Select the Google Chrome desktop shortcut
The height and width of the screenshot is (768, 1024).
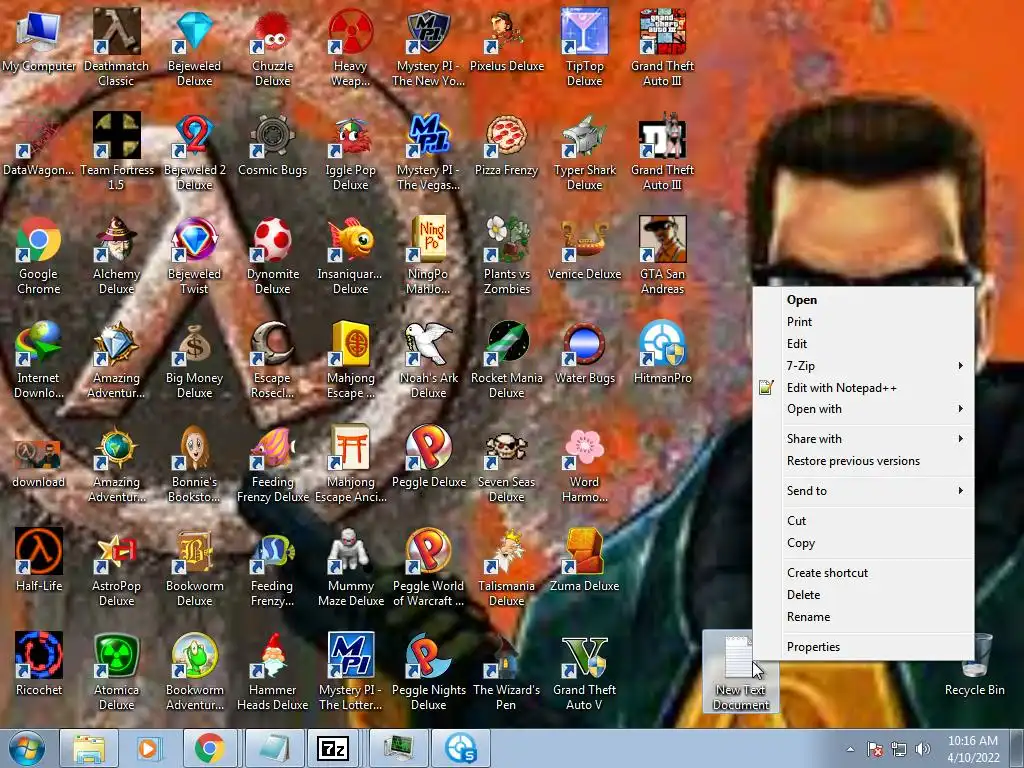click(39, 255)
